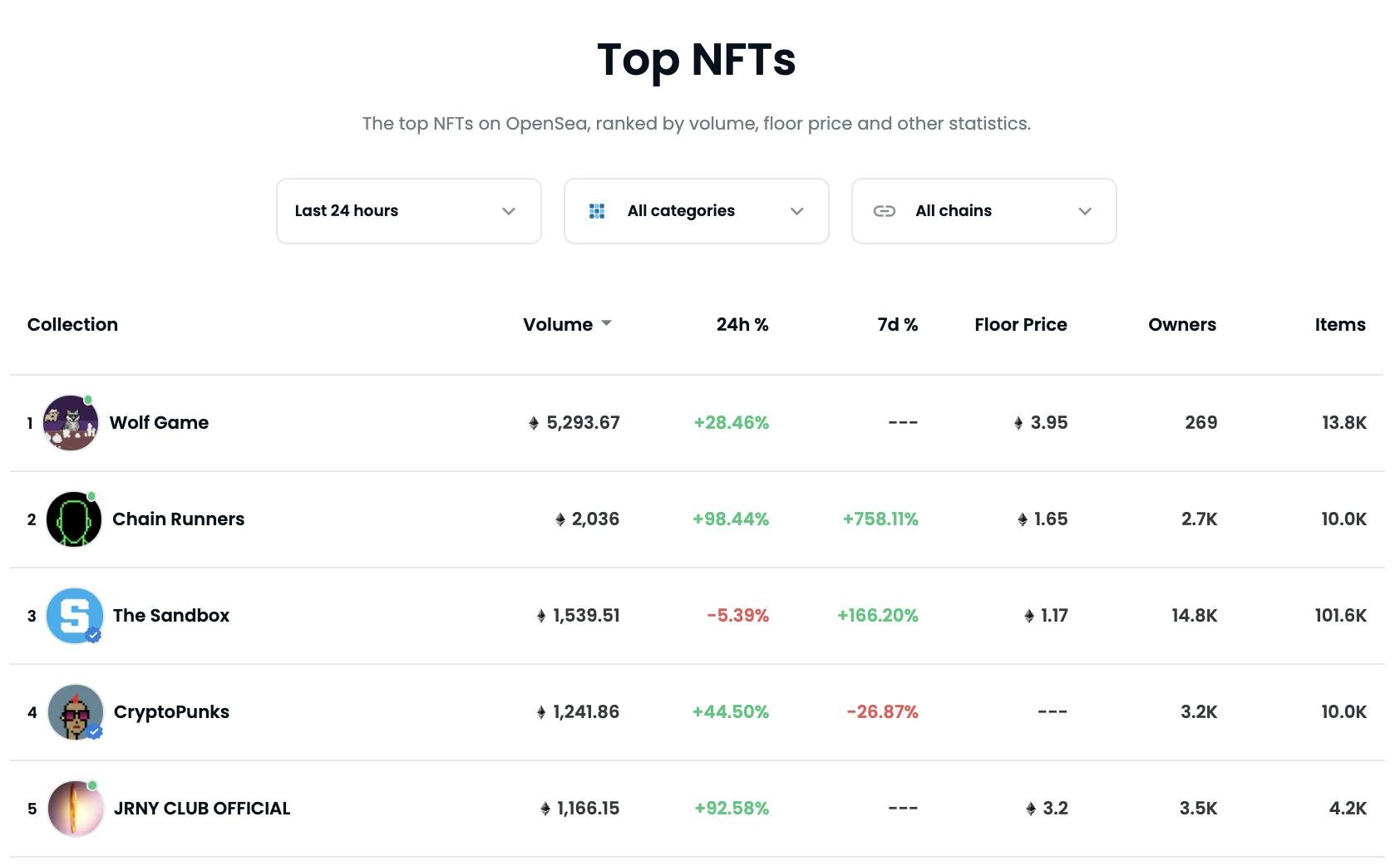Sort by 7d % column header
Image resolution: width=1400 pixels, height=866 pixels.
click(898, 325)
